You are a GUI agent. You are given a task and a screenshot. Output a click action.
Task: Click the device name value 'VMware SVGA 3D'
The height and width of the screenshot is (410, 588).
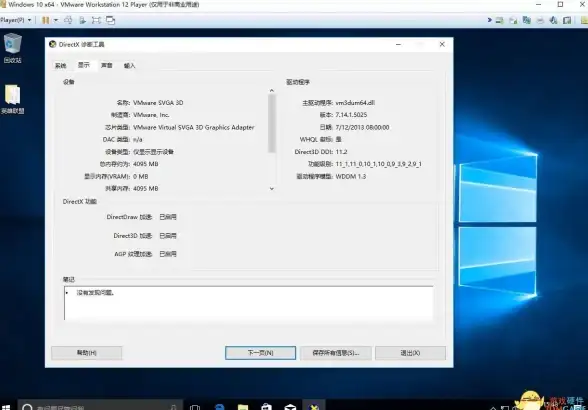[x=158, y=103]
